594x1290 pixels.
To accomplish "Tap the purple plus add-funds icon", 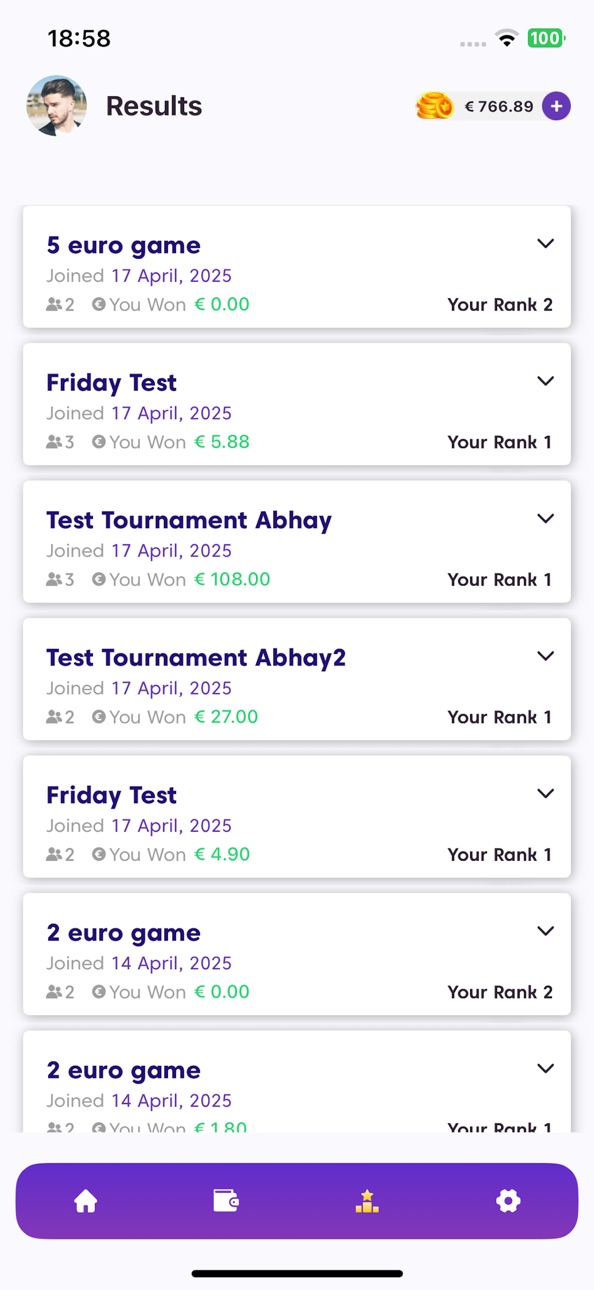I will point(557,106).
